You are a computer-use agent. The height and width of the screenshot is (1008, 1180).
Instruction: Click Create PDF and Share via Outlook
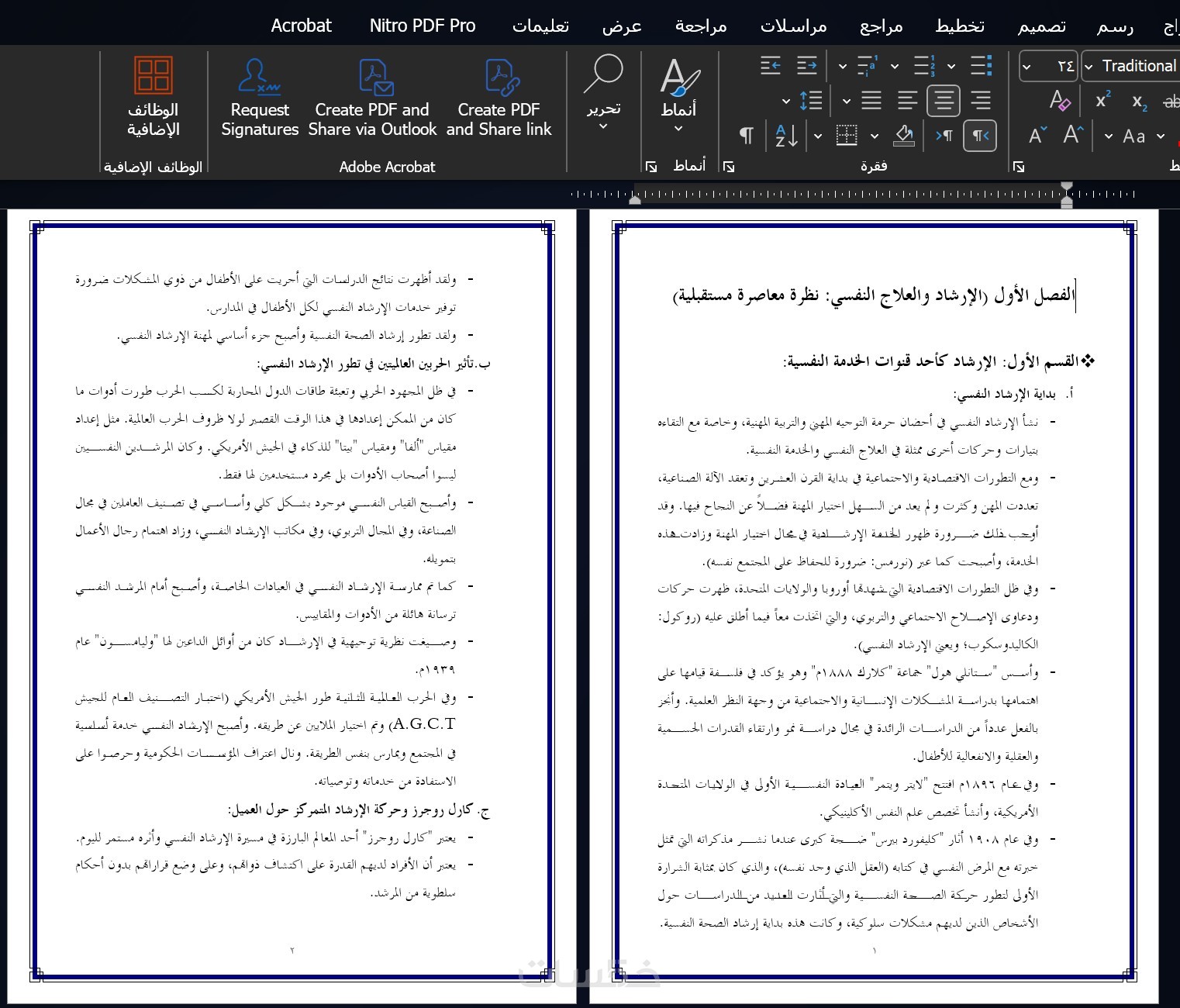[372, 96]
